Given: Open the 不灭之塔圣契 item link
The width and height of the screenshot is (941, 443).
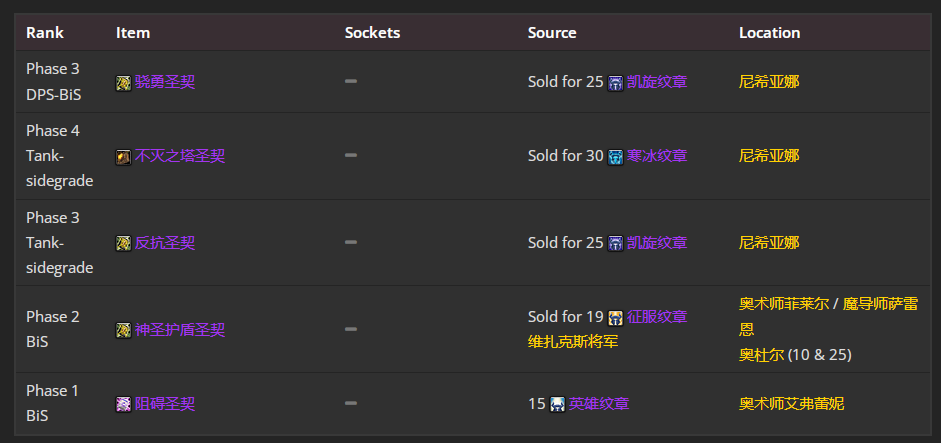Looking at the screenshot, I should 180,156.
